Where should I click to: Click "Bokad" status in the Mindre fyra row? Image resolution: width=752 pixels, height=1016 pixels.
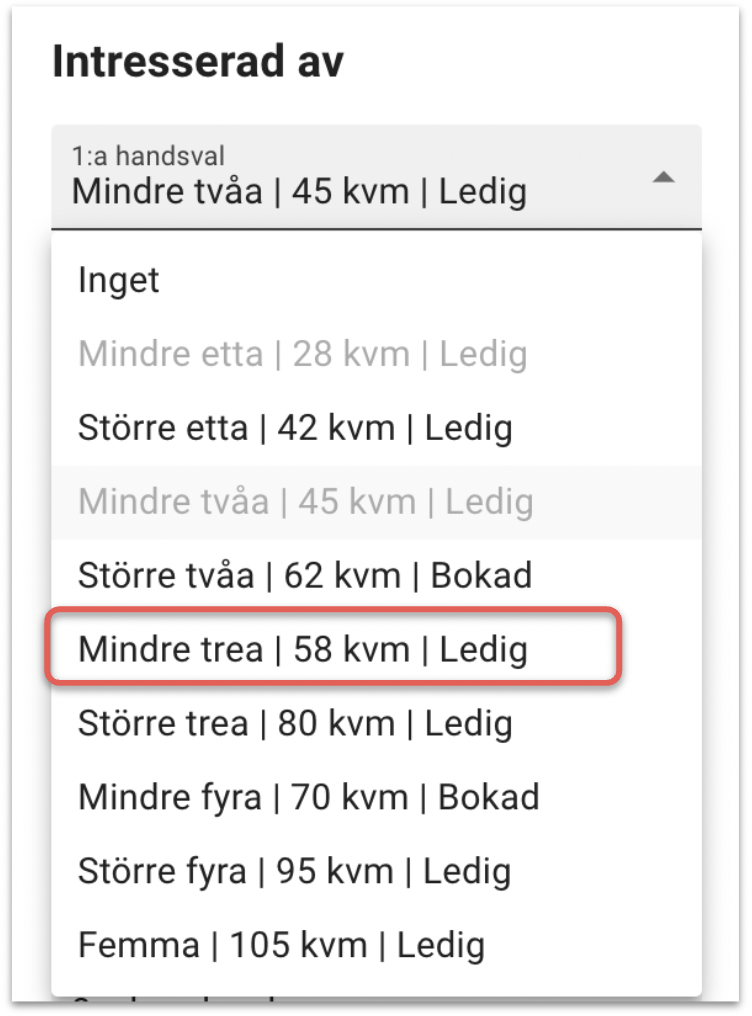489,798
